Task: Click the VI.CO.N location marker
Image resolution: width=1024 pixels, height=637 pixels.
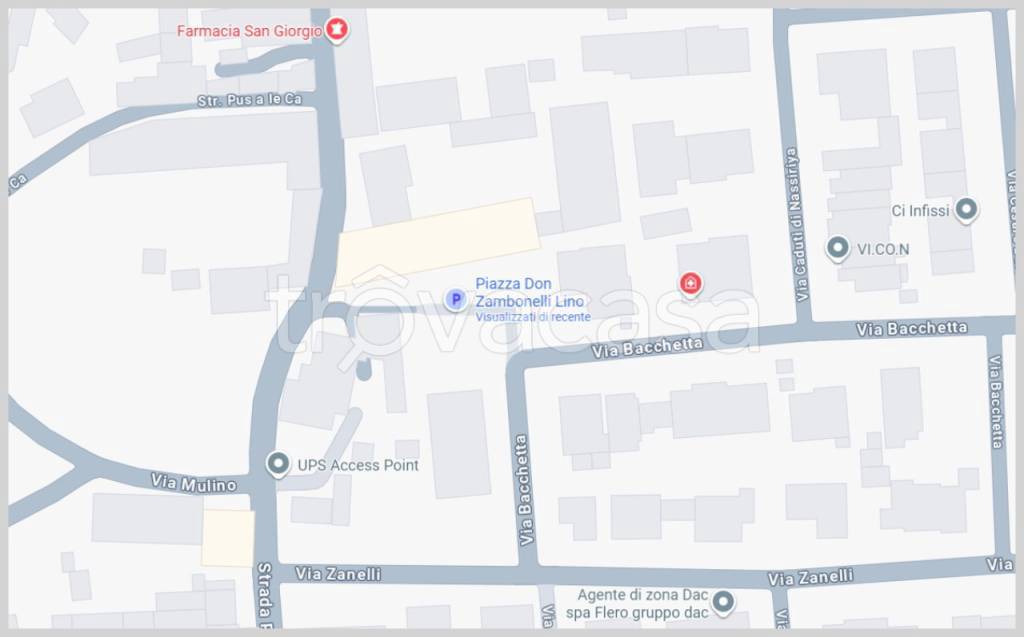Action: (837, 249)
